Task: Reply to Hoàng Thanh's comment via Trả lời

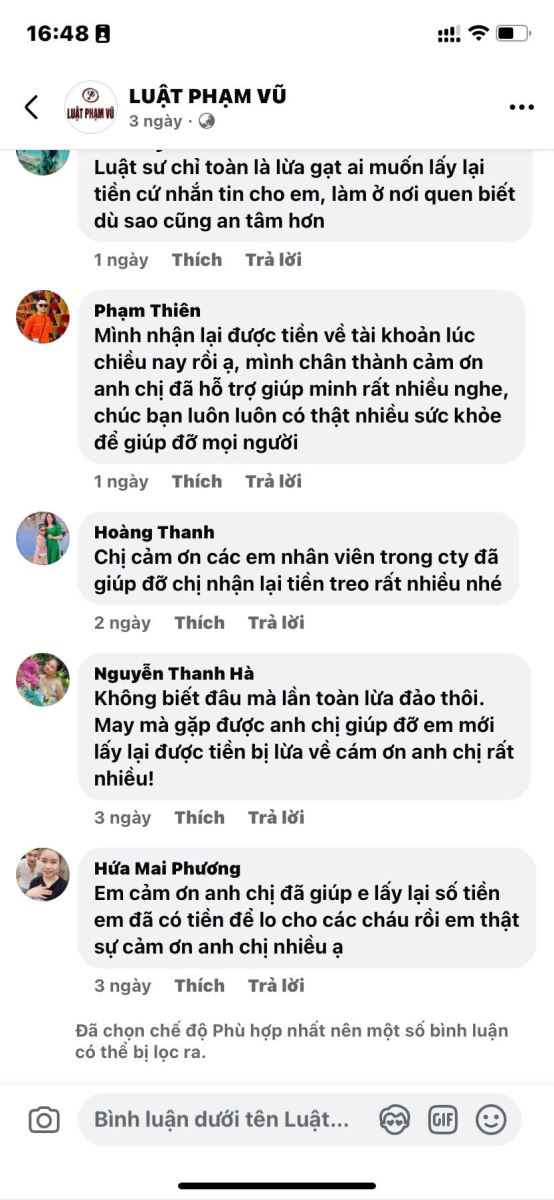Action: click(276, 622)
